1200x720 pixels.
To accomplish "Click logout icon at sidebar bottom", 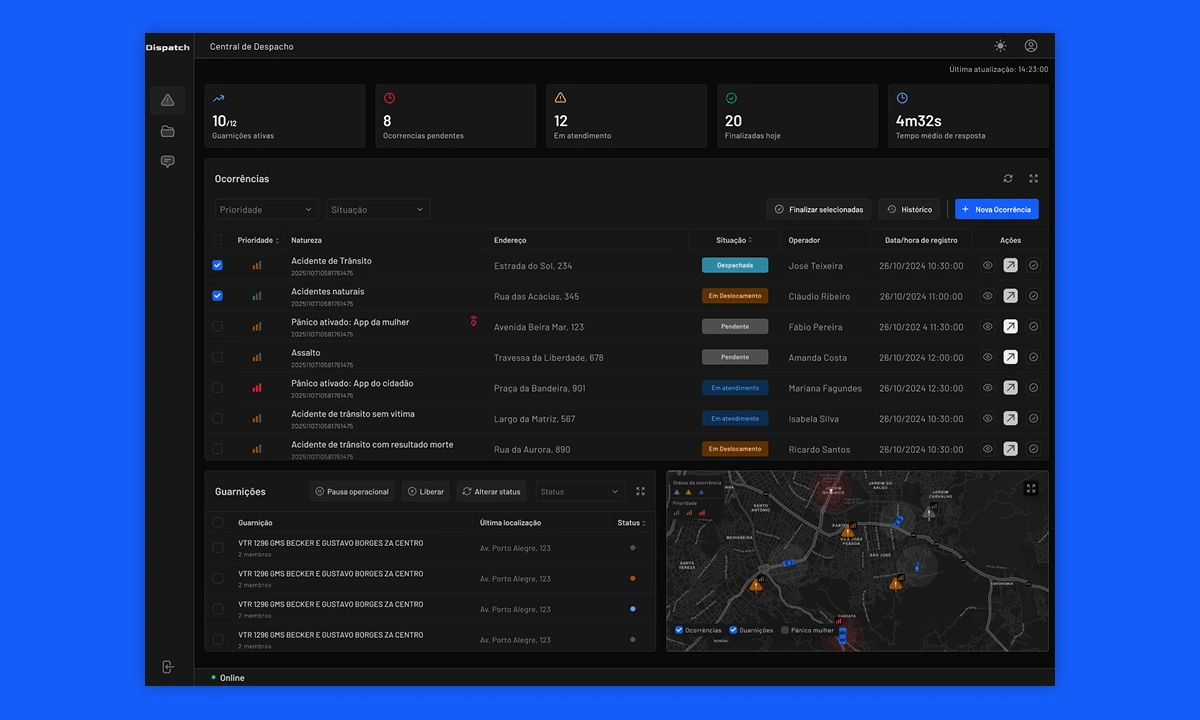I will (x=167, y=667).
